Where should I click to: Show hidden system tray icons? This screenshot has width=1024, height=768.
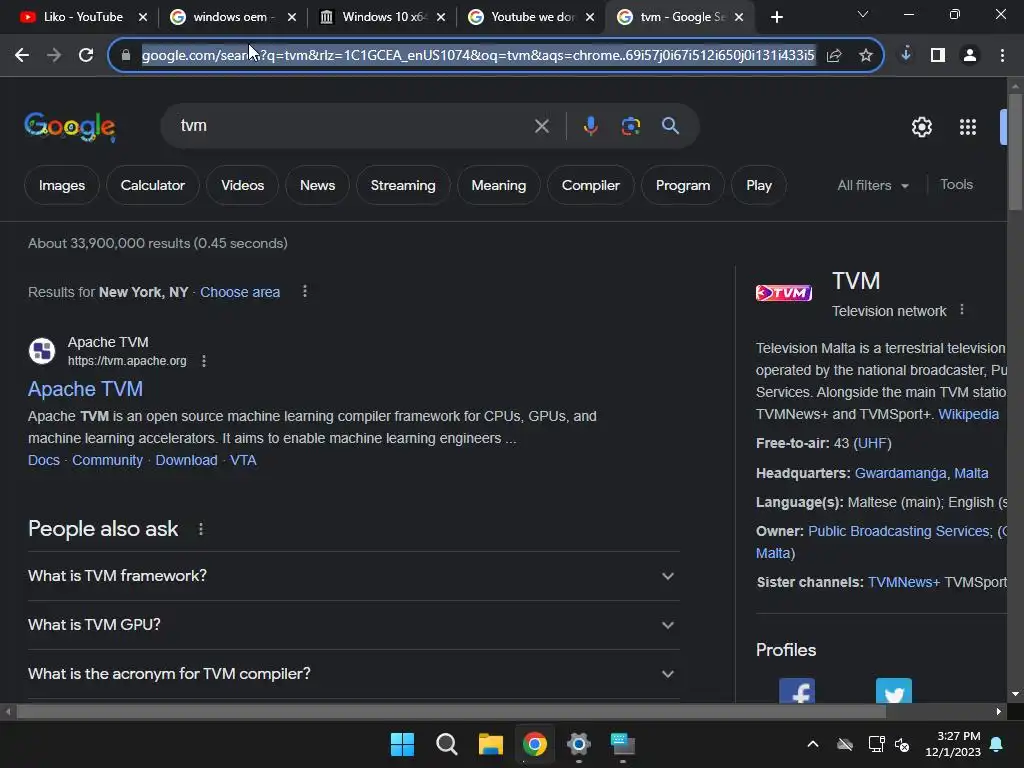812,744
